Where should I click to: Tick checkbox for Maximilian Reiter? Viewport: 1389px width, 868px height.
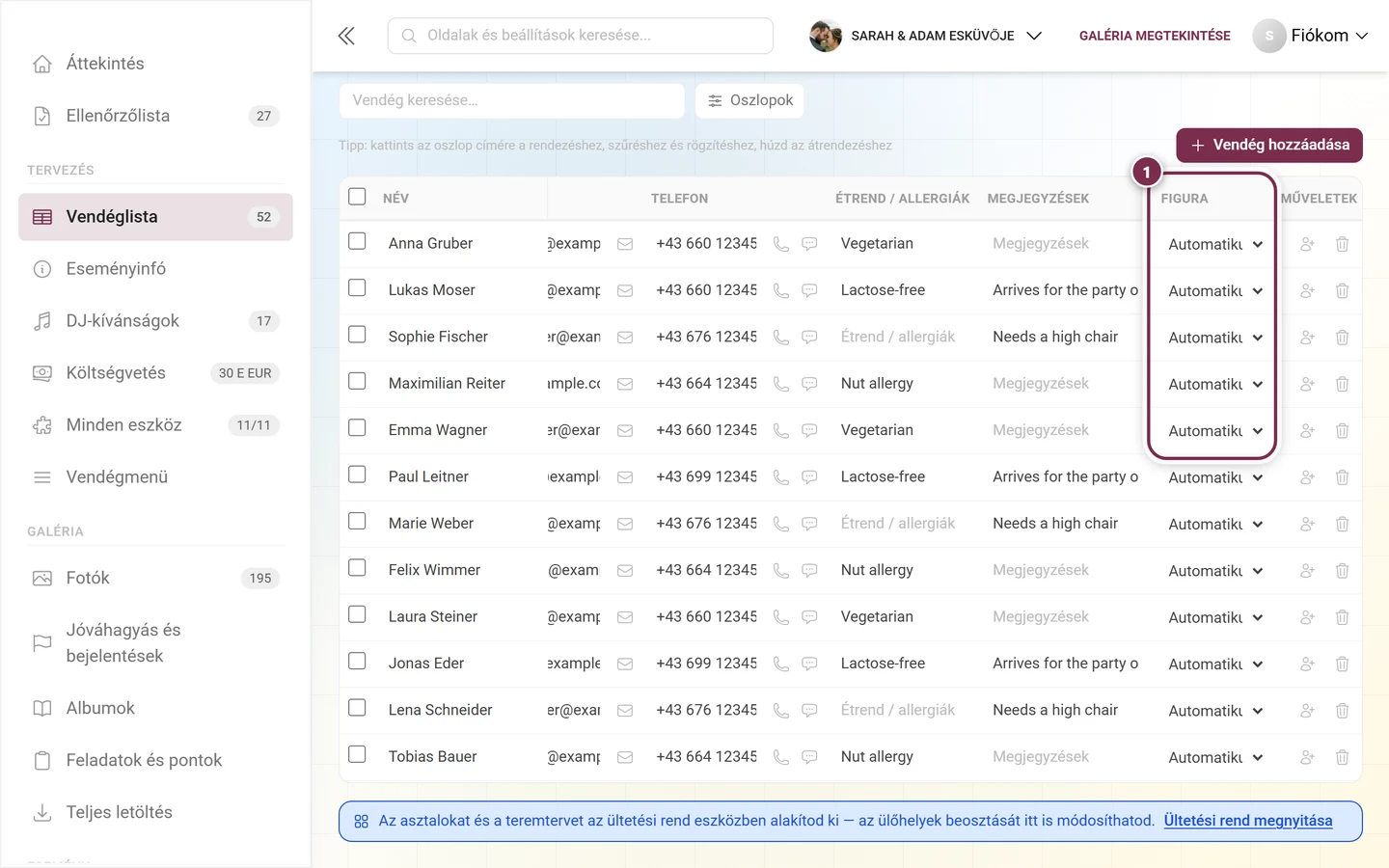[357, 381]
